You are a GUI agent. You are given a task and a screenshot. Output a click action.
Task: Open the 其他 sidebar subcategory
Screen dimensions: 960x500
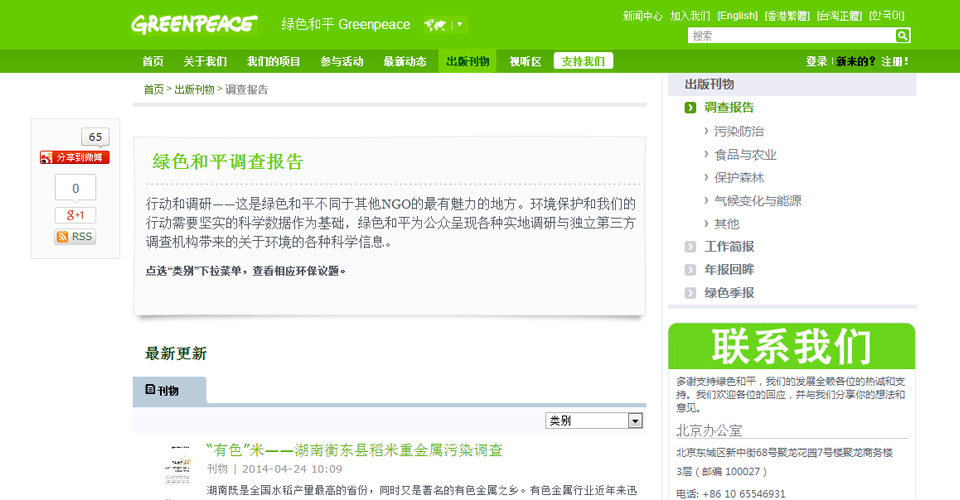(x=726, y=224)
